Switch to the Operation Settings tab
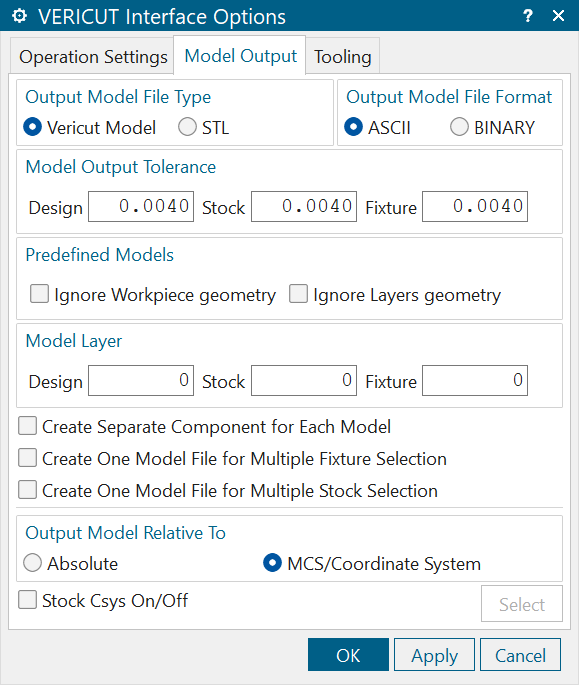Screen dimensions: 579x685 pos(93,57)
